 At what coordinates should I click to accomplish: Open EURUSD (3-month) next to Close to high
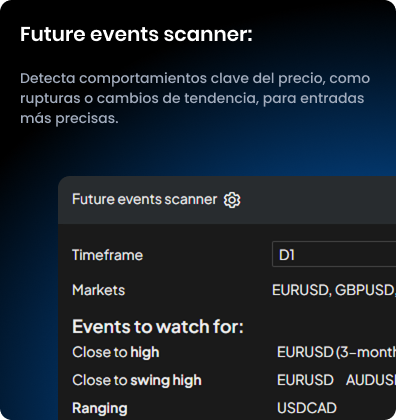tap(336, 352)
